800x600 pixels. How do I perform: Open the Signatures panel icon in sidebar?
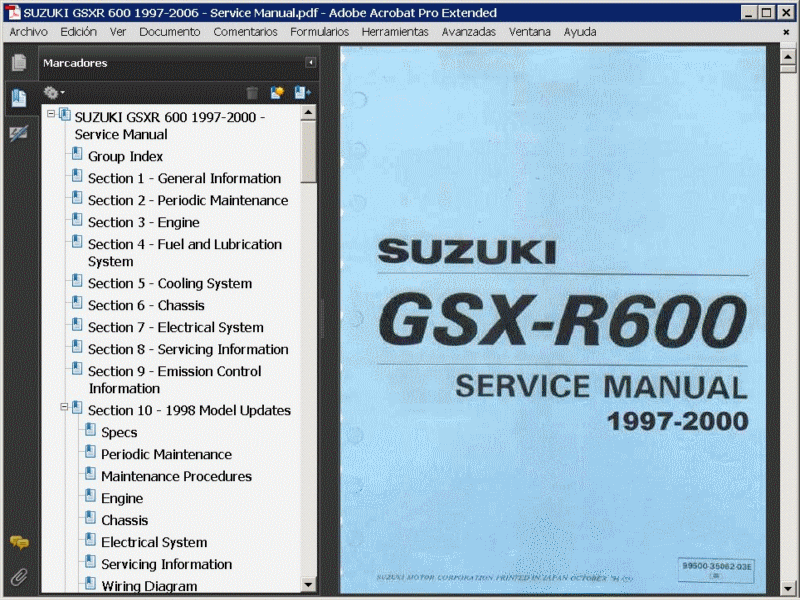[x=19, y=134]
